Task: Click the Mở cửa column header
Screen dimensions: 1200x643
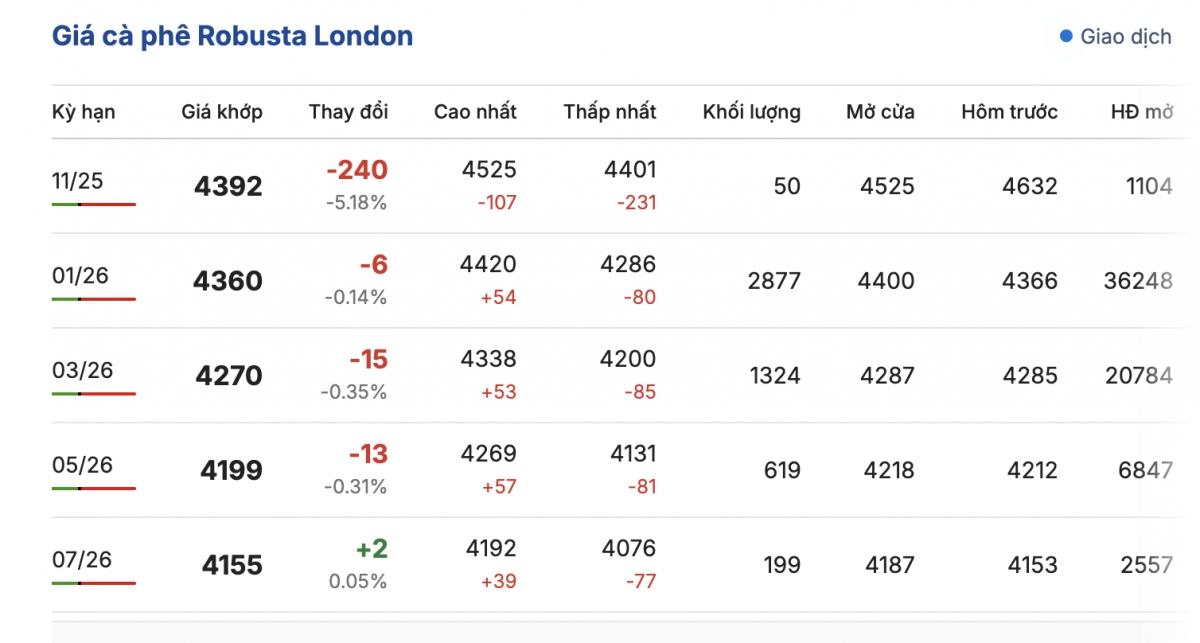Action: (x=880, y=112)
